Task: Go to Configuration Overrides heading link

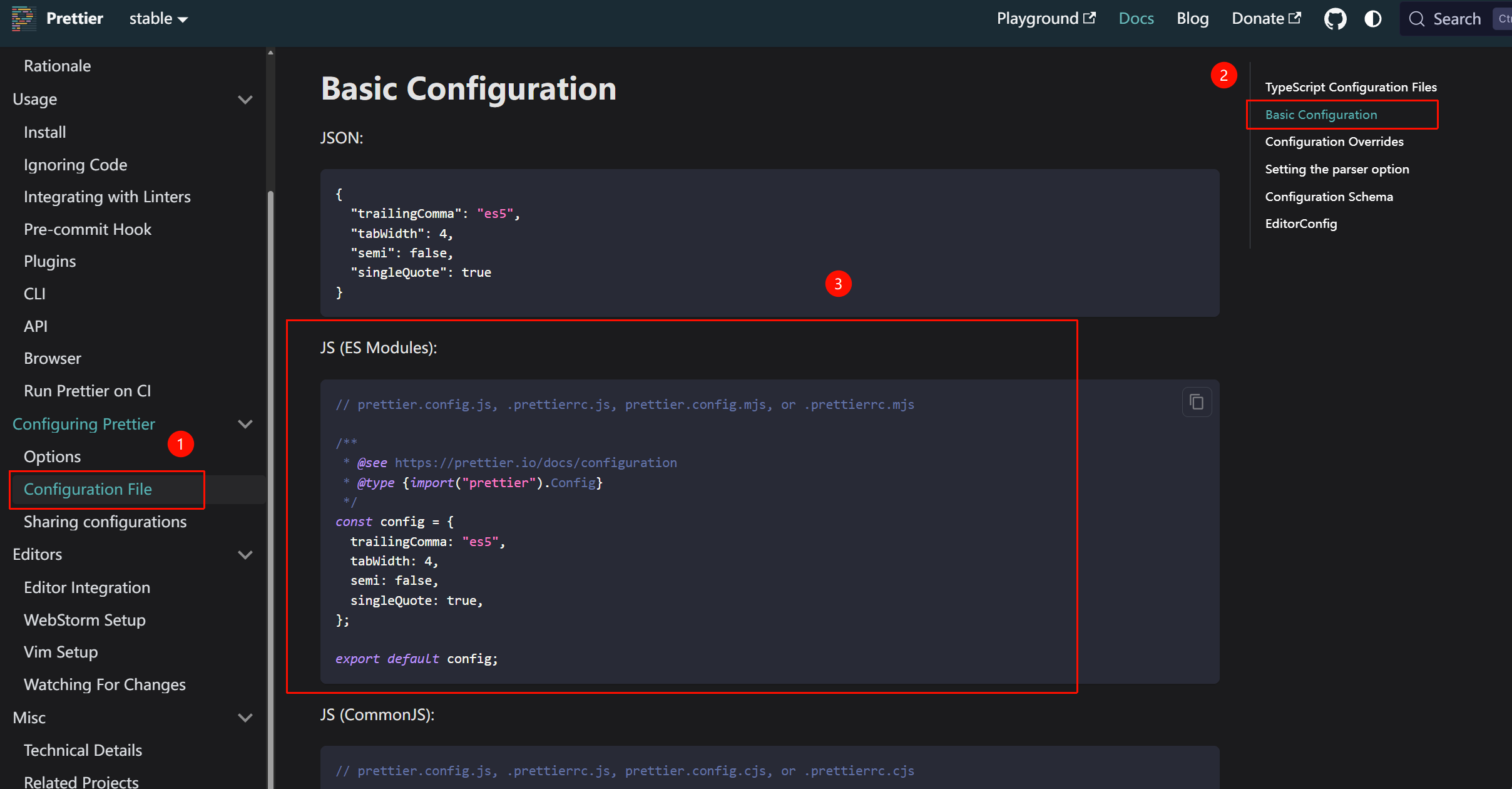Action: [1334, 142]
